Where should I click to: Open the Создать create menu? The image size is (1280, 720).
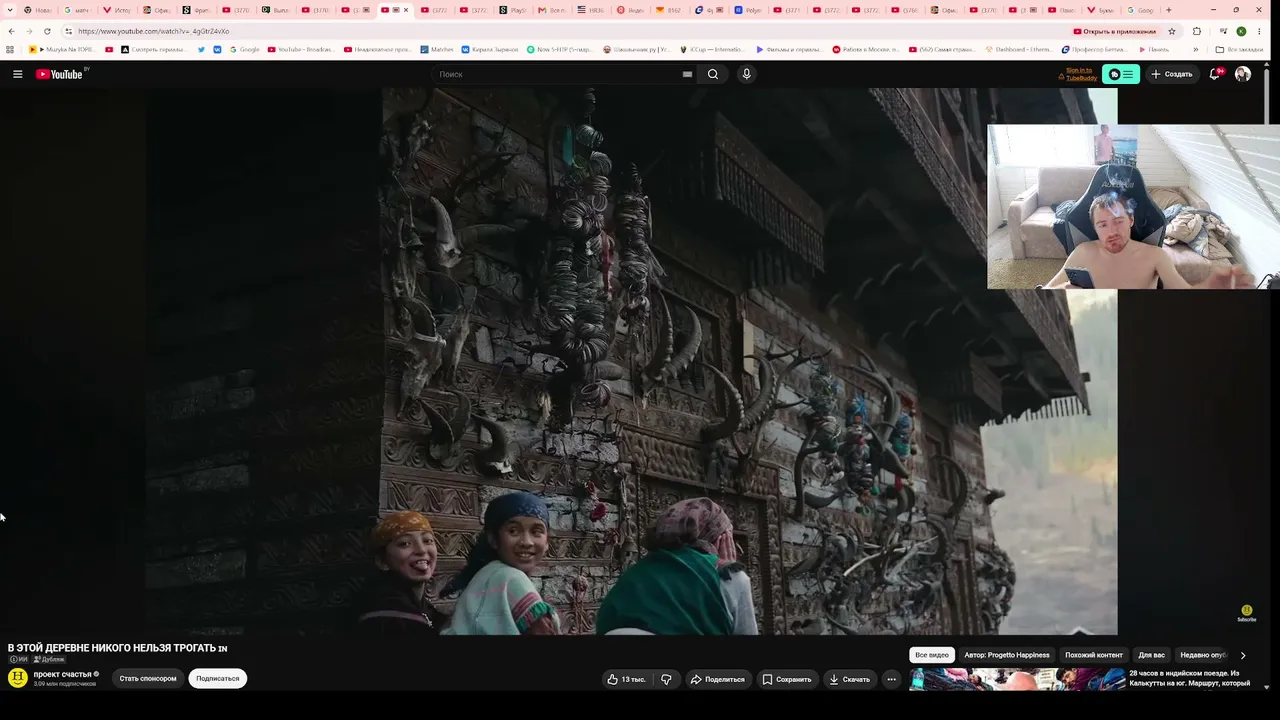pyautogui.click(x=1172, y=74)
